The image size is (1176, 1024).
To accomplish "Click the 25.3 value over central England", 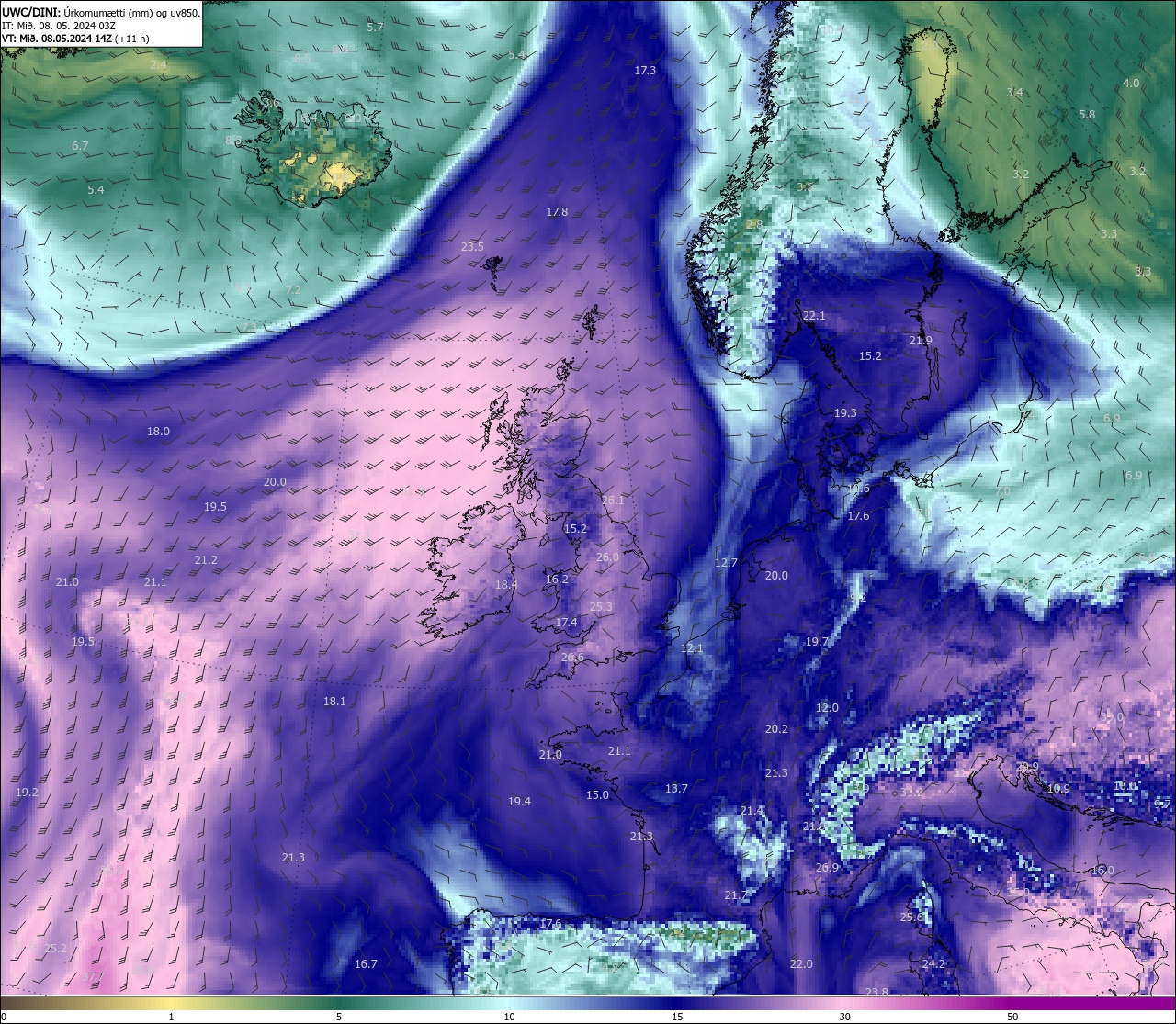I will [x=601, y=607].
